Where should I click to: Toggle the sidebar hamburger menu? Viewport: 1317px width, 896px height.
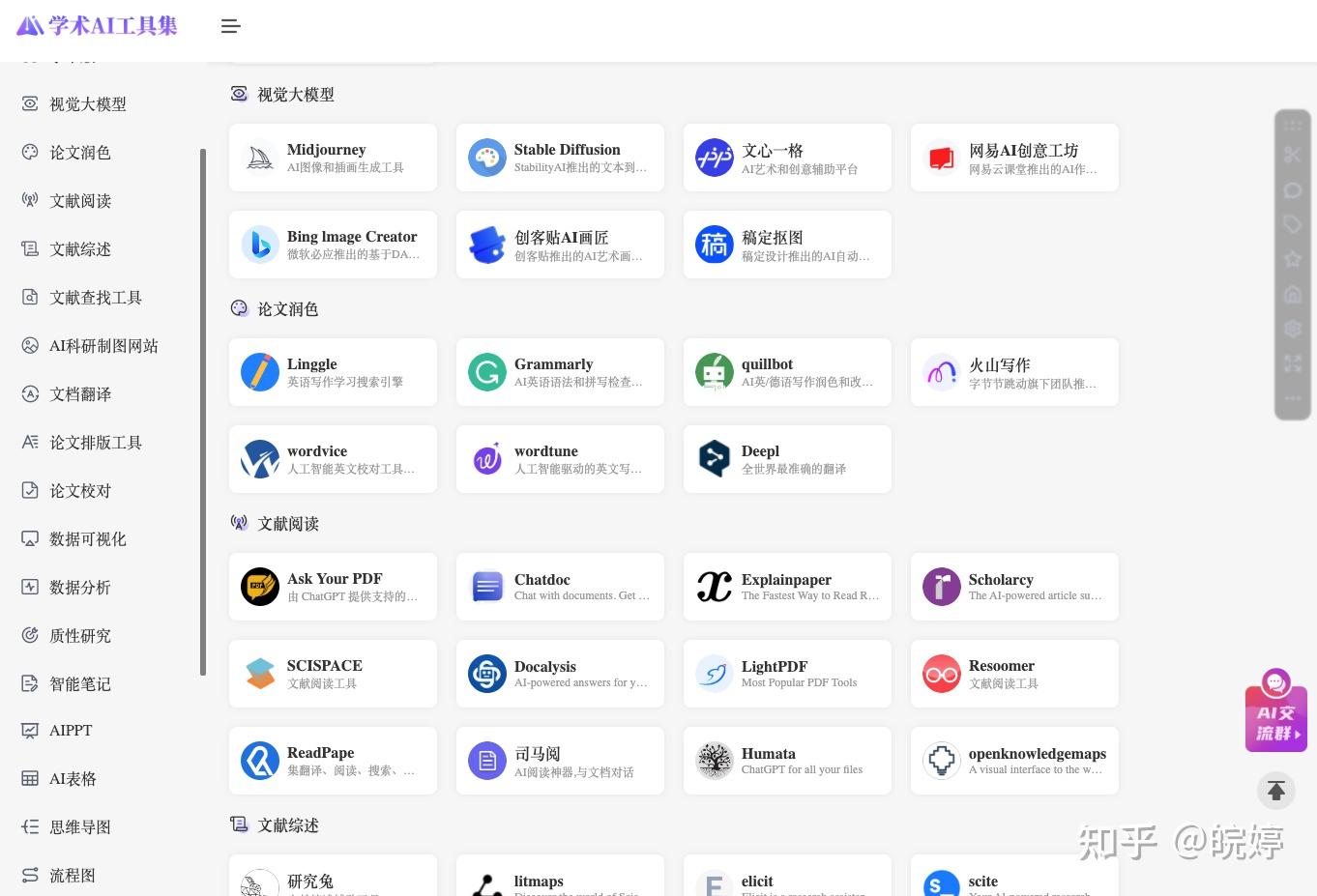click(x=230, y=26)
